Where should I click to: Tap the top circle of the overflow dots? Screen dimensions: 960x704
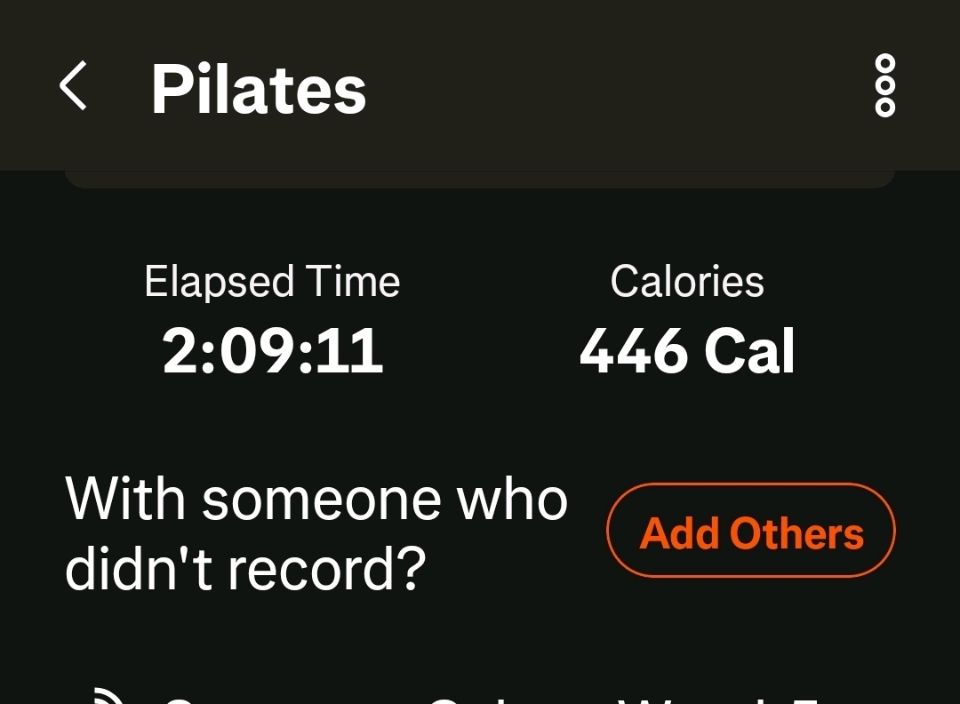[885, 64]
